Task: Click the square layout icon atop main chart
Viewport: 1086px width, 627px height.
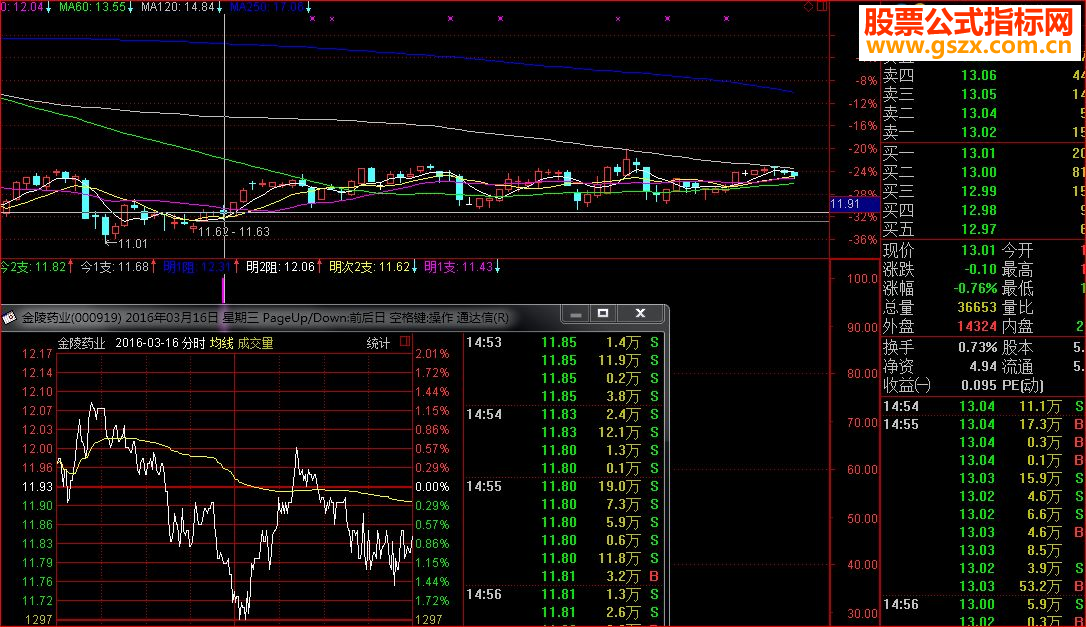Action: [821, 7]
